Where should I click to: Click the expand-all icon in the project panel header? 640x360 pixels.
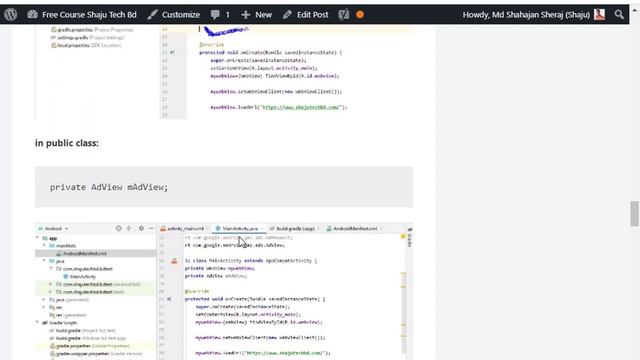click(x=129, y=228)
